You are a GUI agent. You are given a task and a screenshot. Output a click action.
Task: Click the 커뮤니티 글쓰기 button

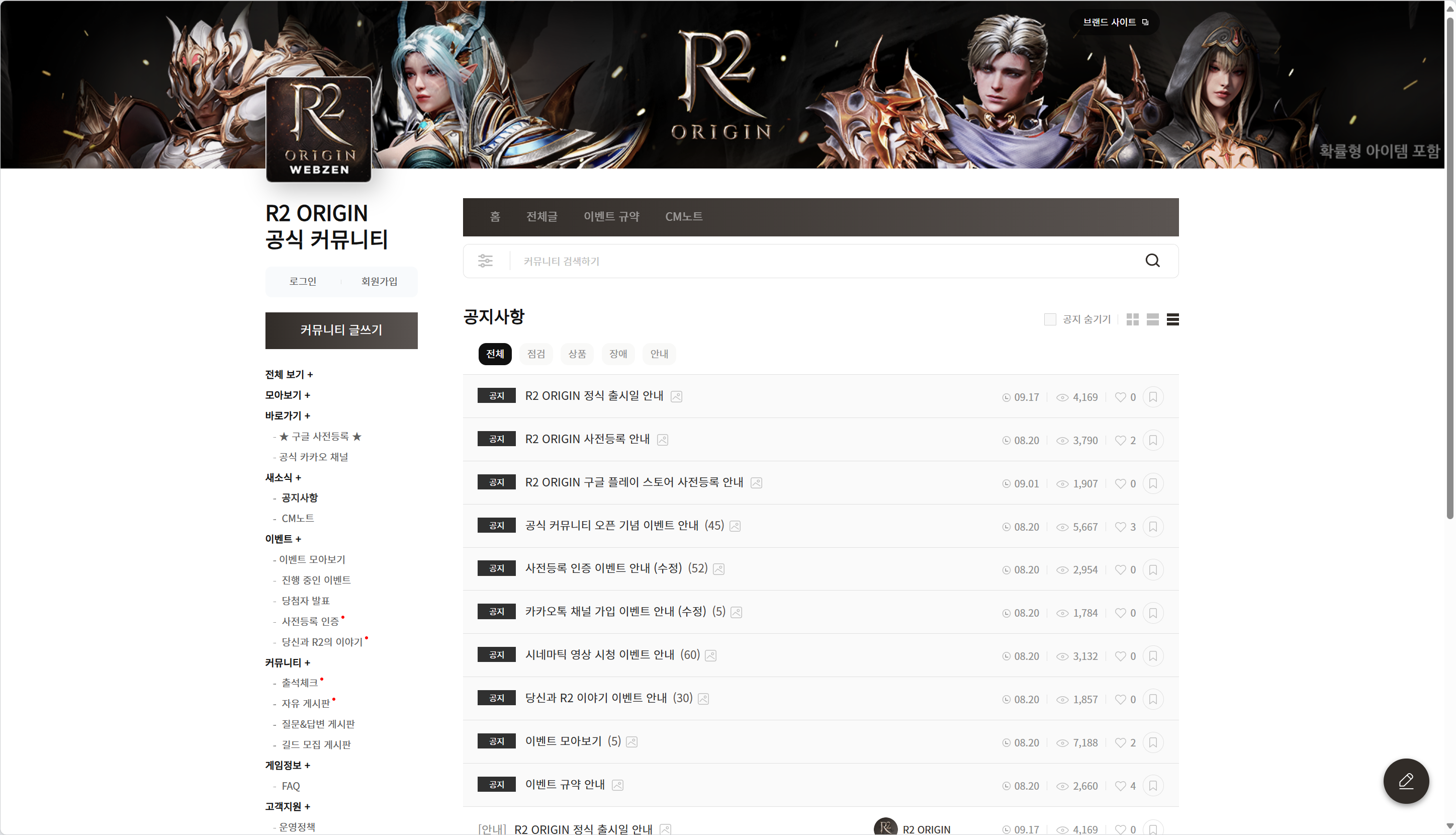click(341, 330)
